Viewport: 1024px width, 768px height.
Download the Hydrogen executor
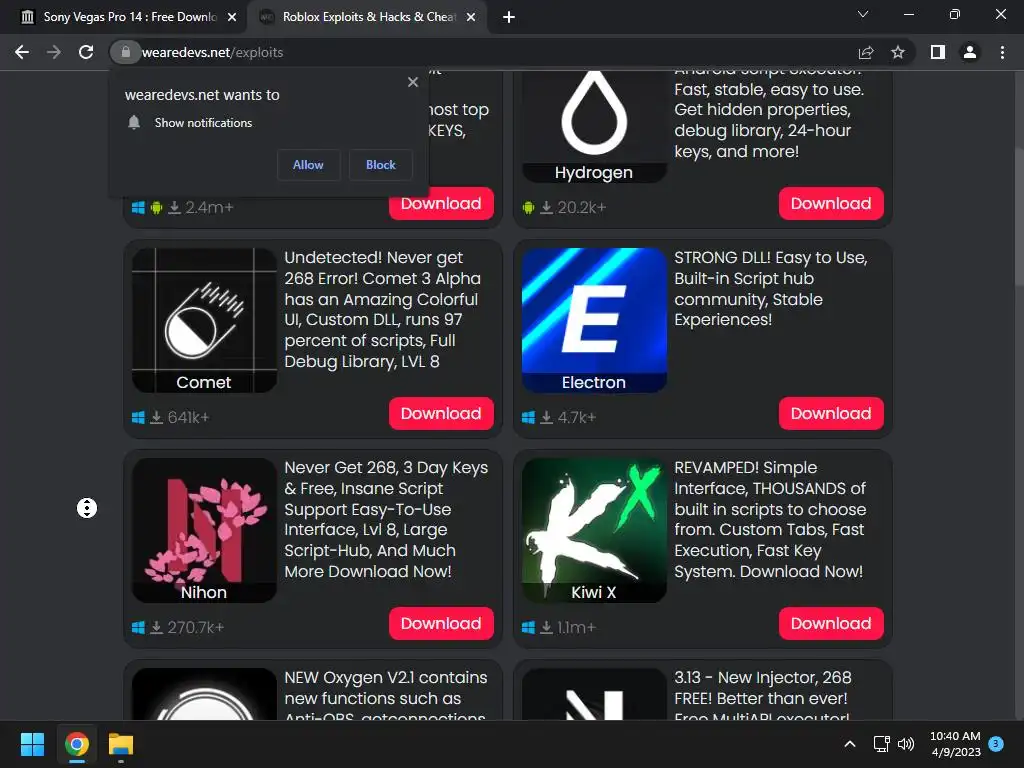(831, 204)
